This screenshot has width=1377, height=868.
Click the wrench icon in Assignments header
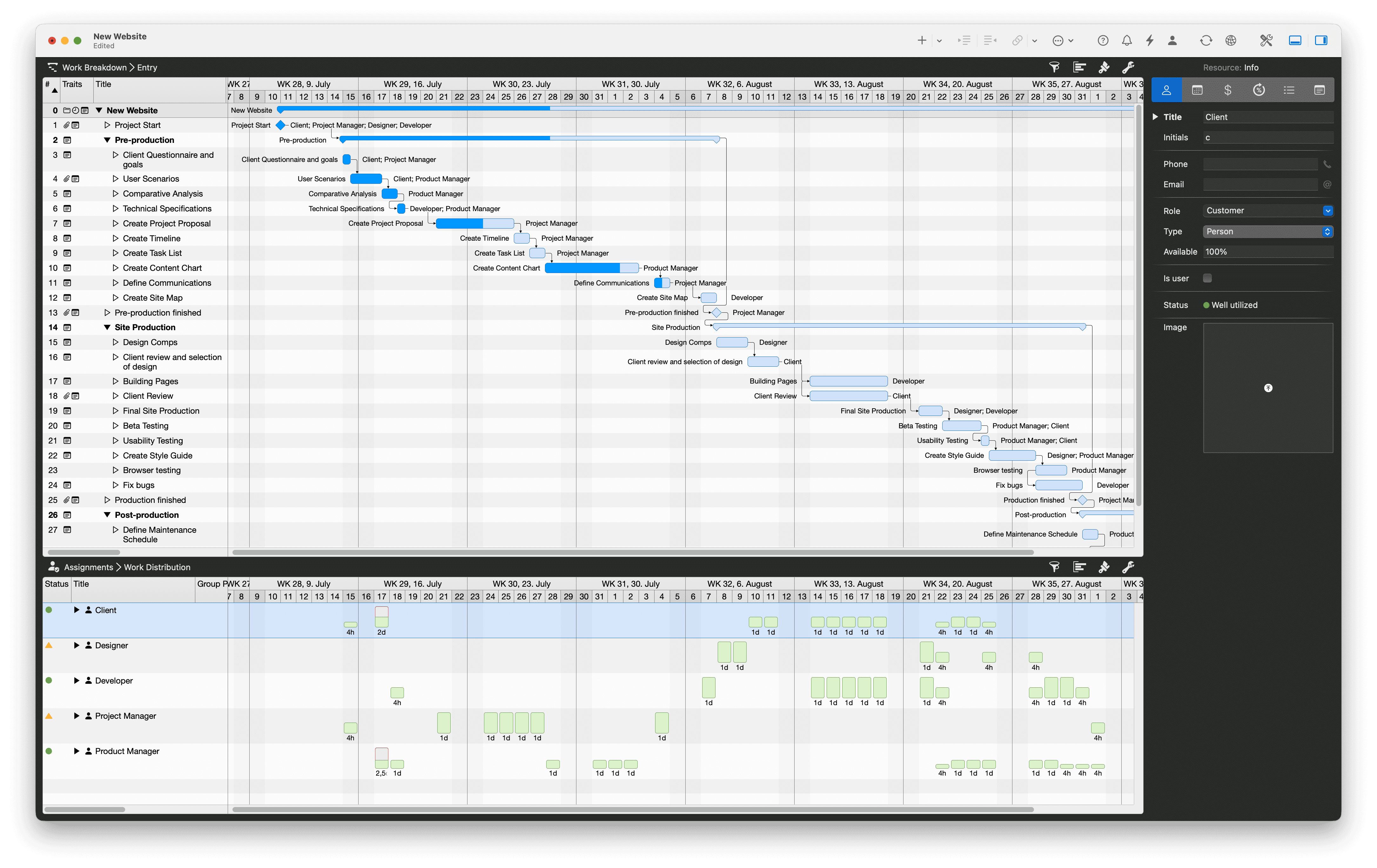[x=1128, y=567]
